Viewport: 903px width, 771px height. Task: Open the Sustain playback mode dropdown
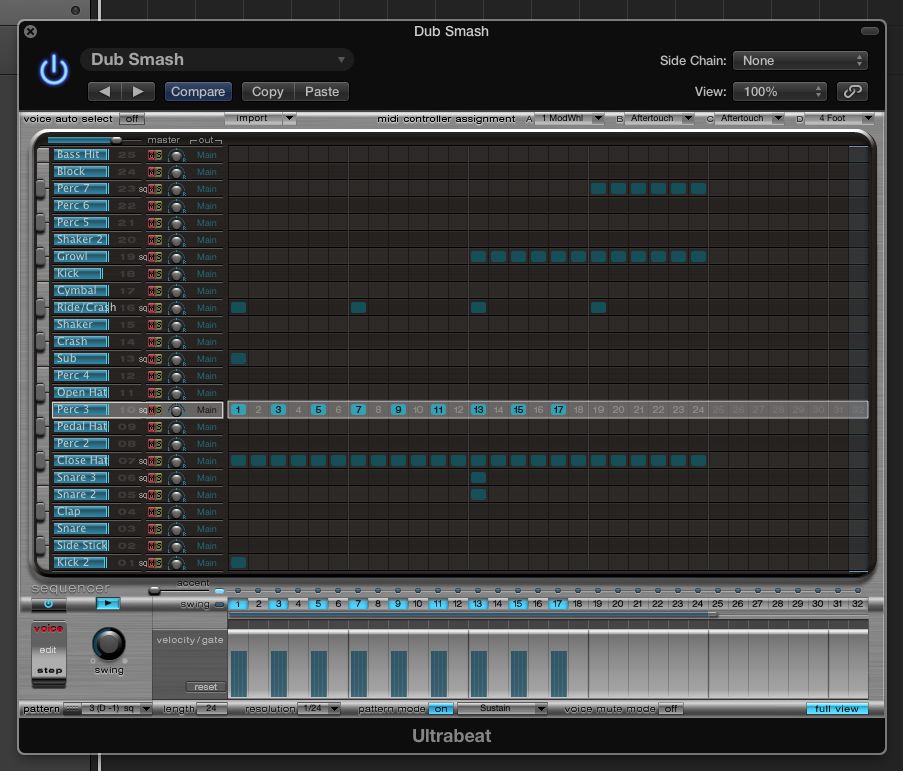pyautogui.click(x=502, y=709)
